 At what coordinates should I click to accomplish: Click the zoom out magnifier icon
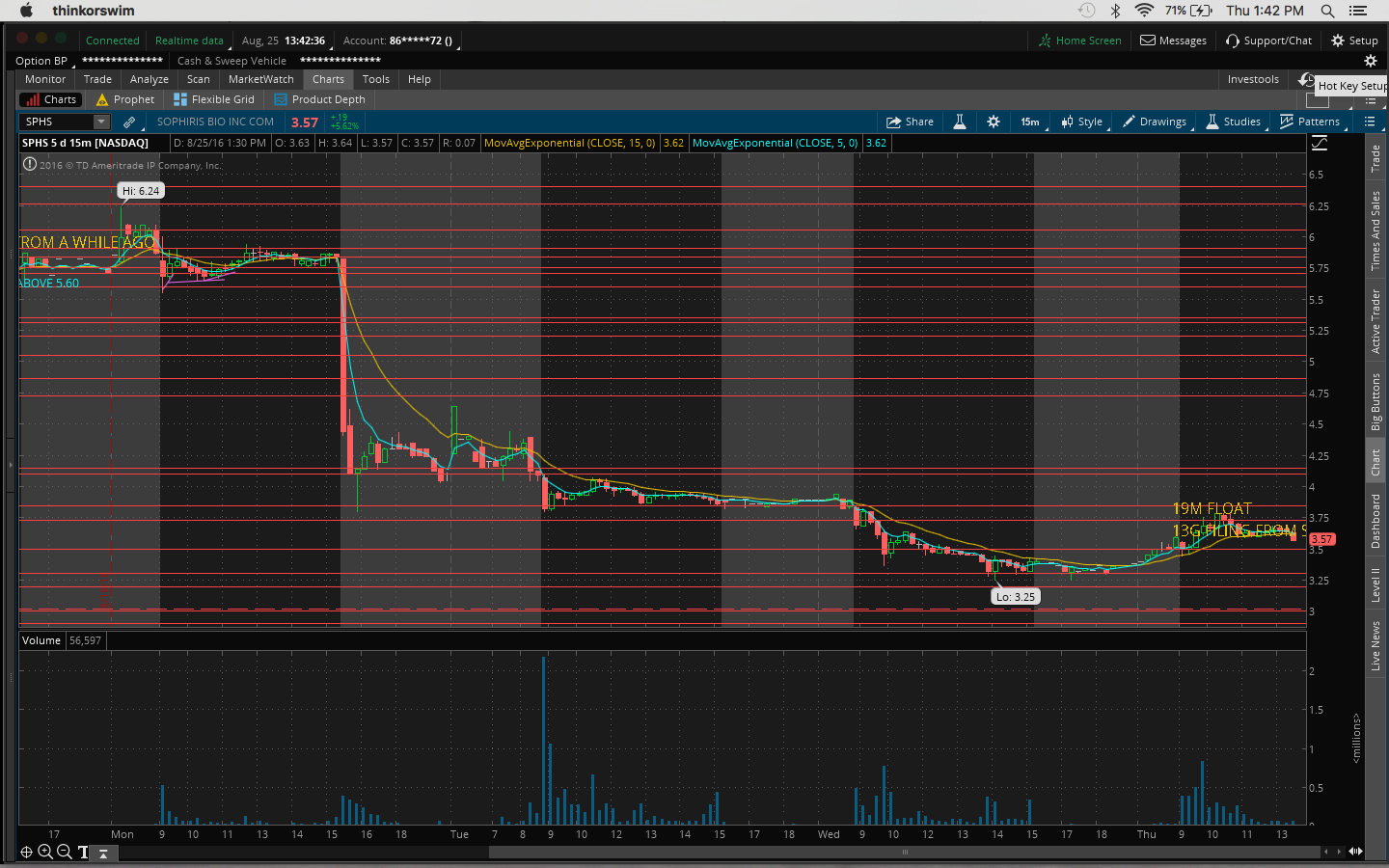(64, 852)
